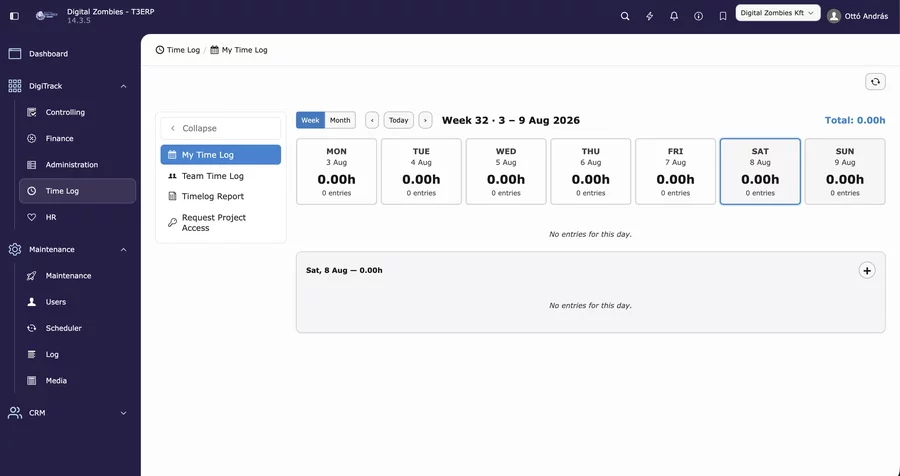Expand the CRM section chevron
The height and width of the screenshot is (476, 900).
123,413
